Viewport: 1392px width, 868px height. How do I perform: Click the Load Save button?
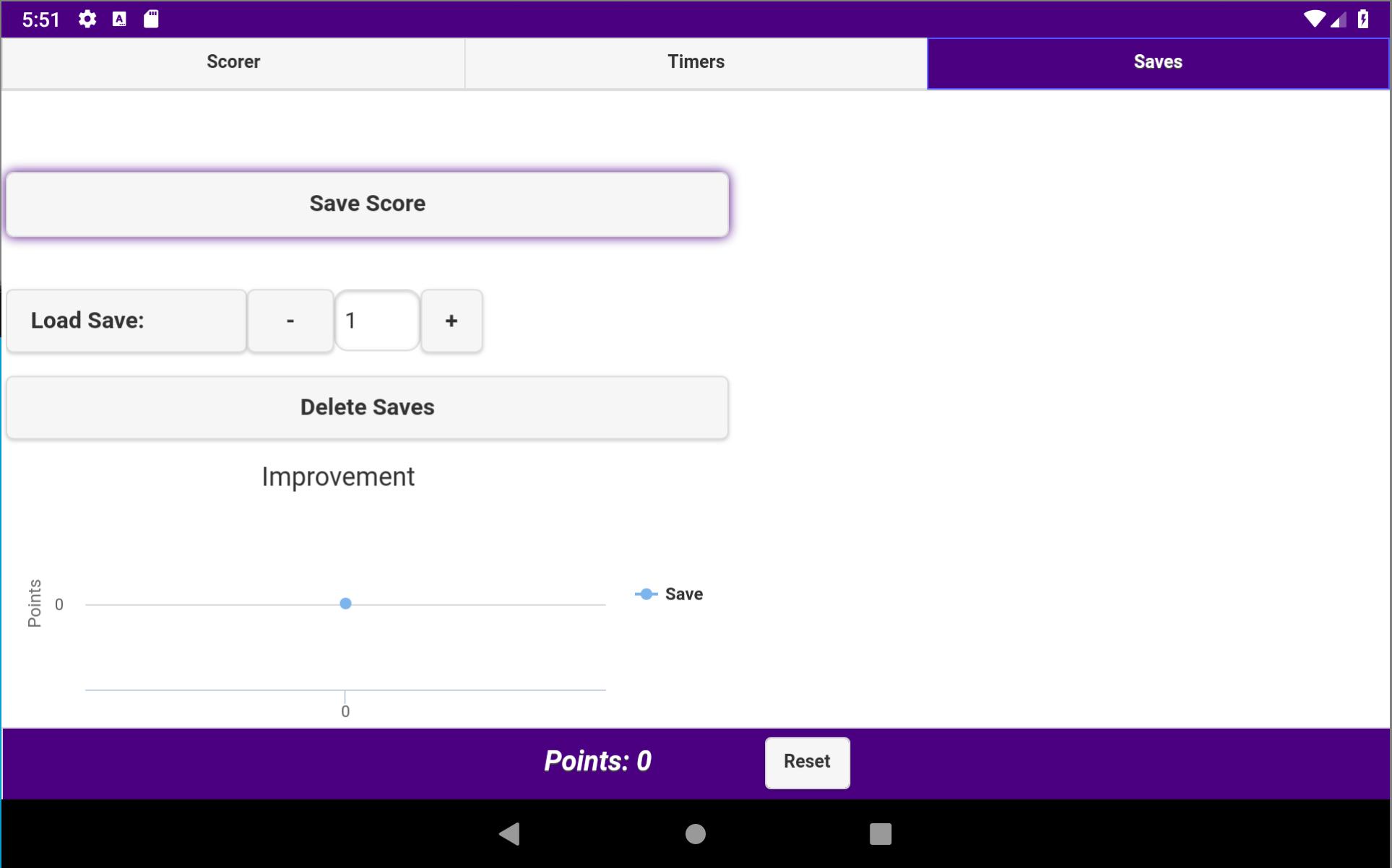[x=126, y=321]
